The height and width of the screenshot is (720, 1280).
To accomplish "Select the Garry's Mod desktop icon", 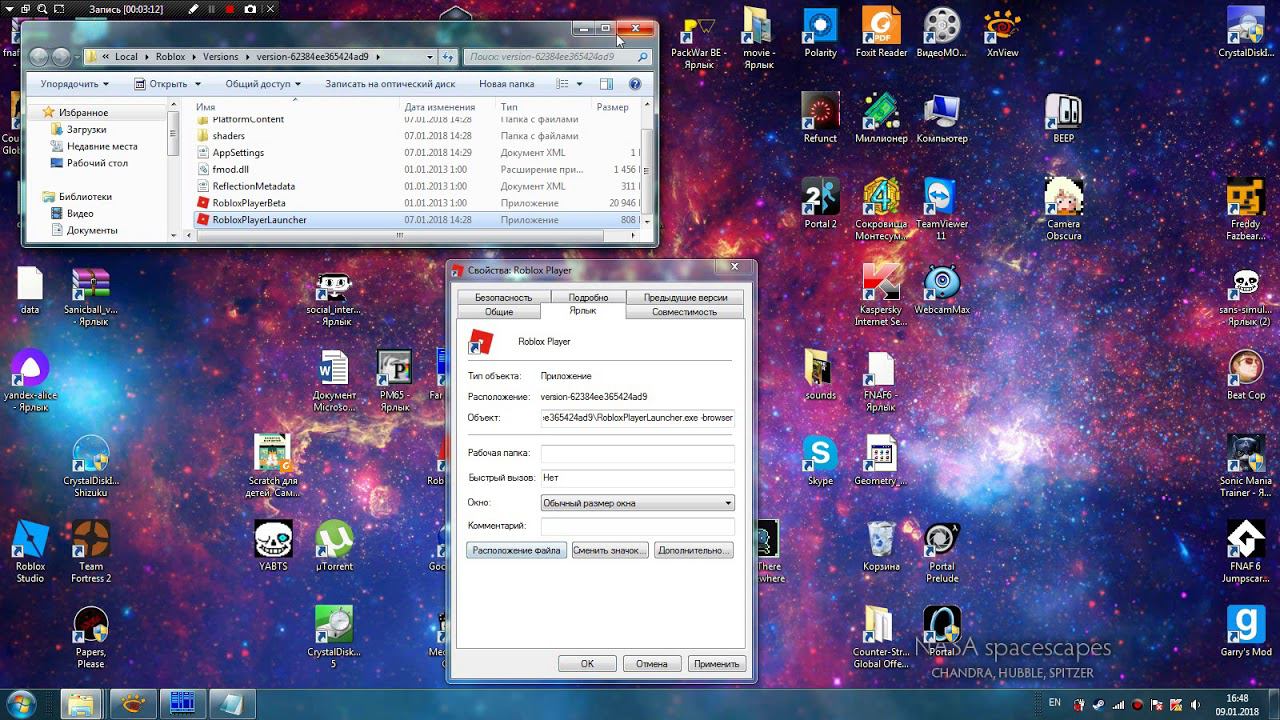I will (1246, 632).
